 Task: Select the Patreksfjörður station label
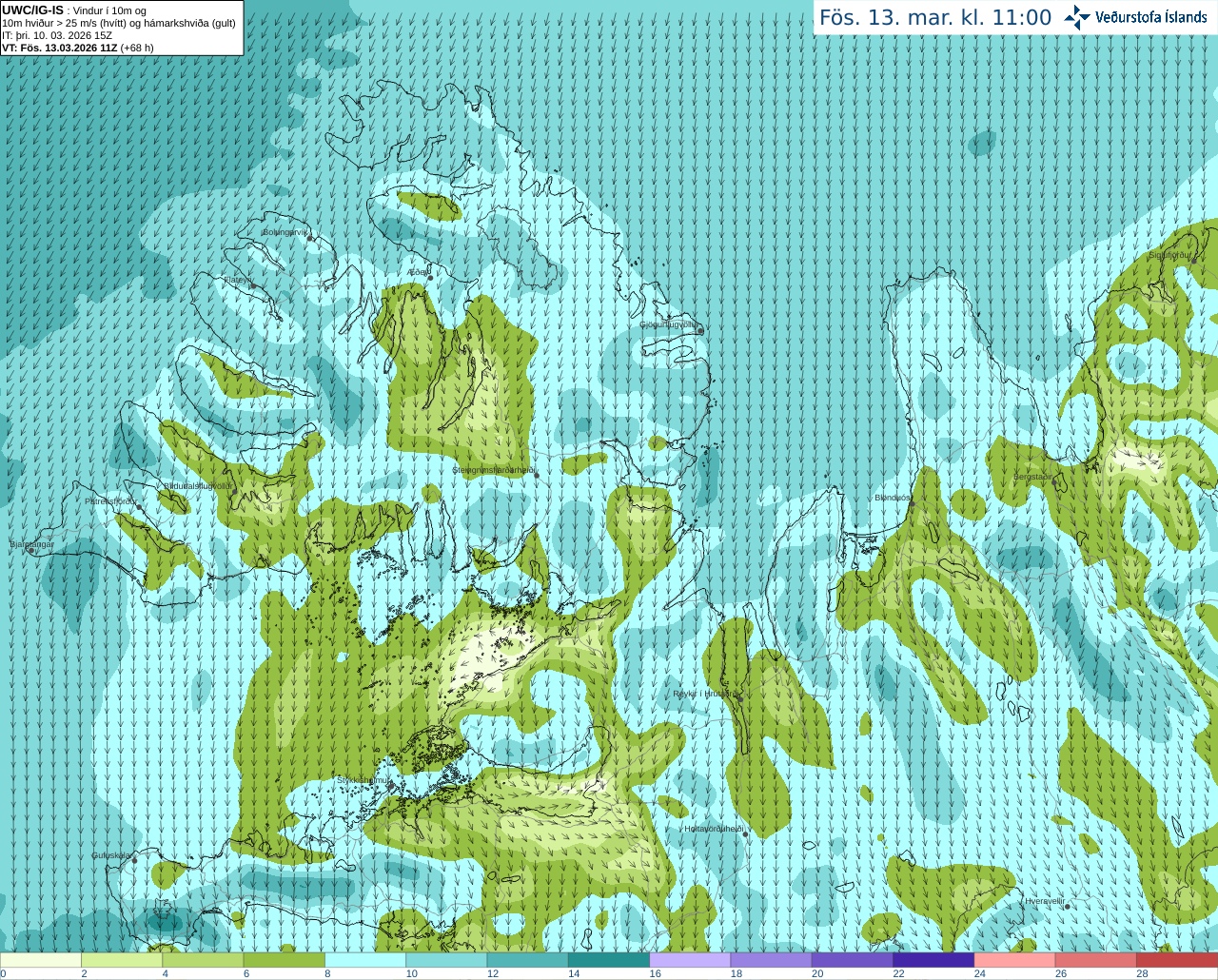pos(110,500)
